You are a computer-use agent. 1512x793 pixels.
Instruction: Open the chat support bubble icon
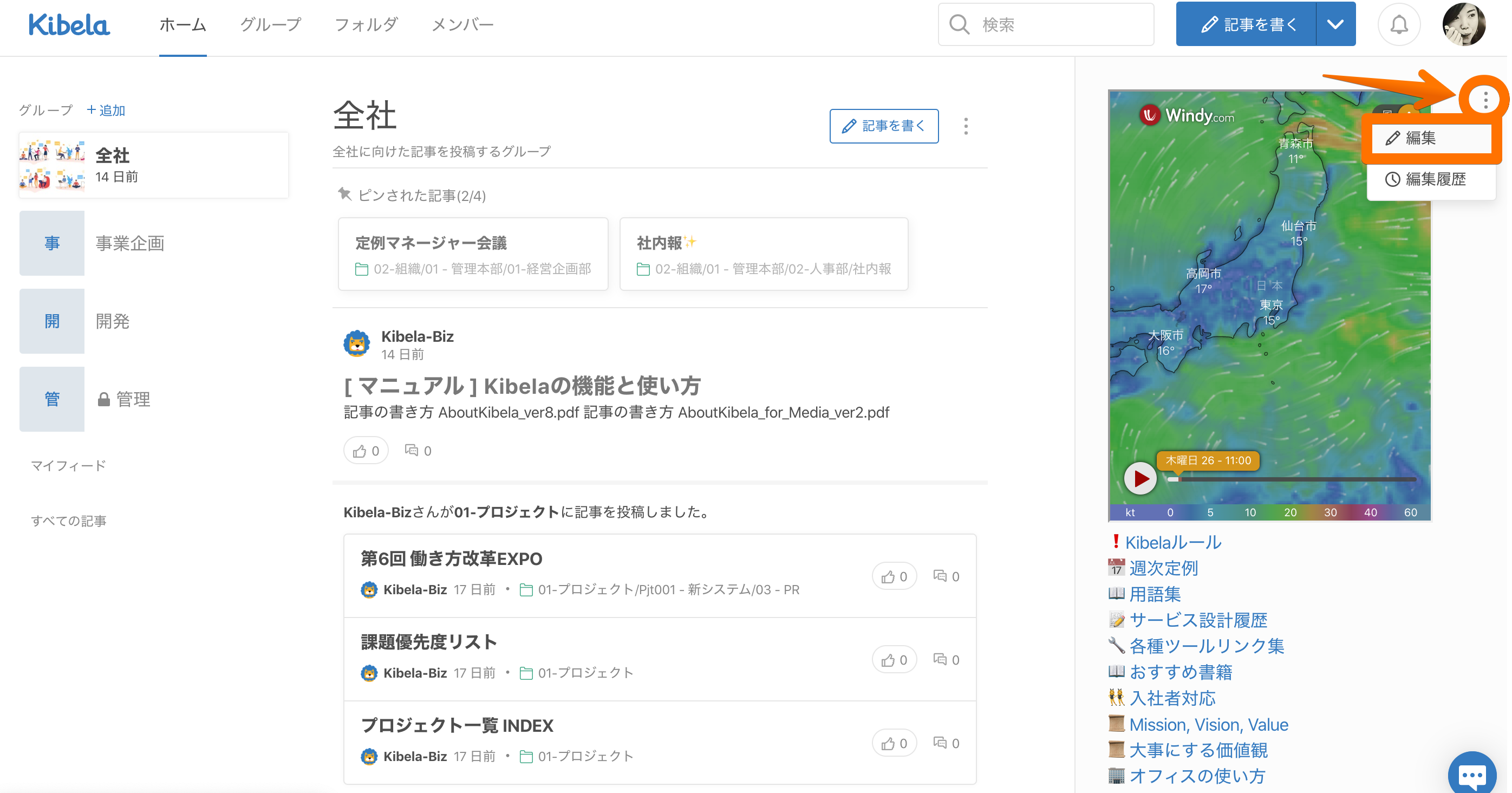click(1472, 775)
